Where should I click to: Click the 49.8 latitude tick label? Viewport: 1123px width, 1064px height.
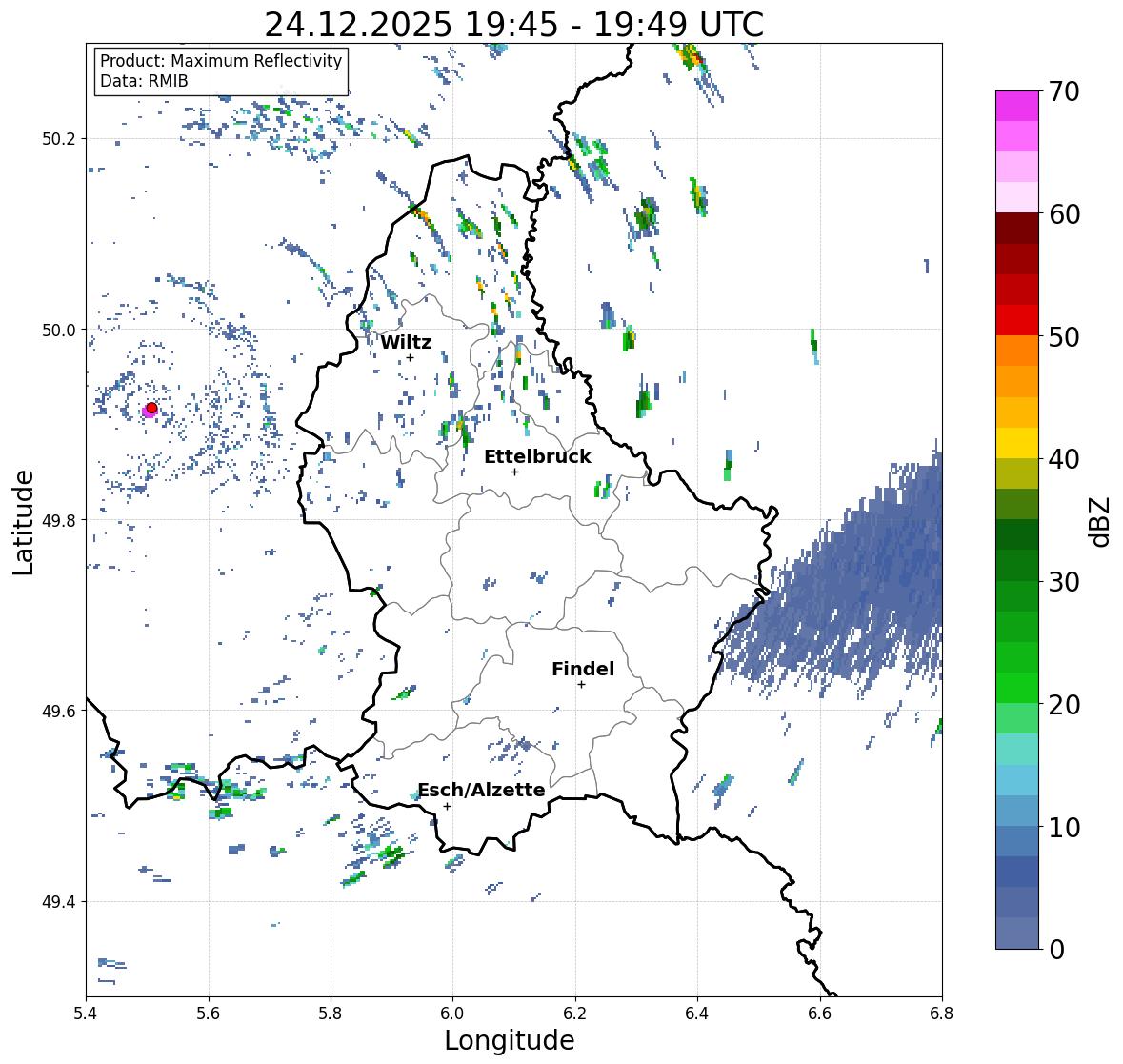pos(59,520)
